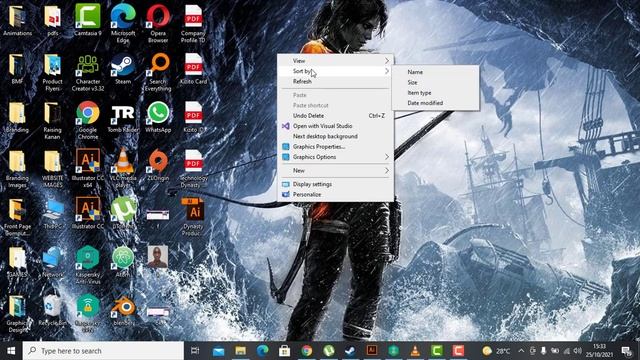
Task: Select the Branding Images folder
Action: point(17,168)
